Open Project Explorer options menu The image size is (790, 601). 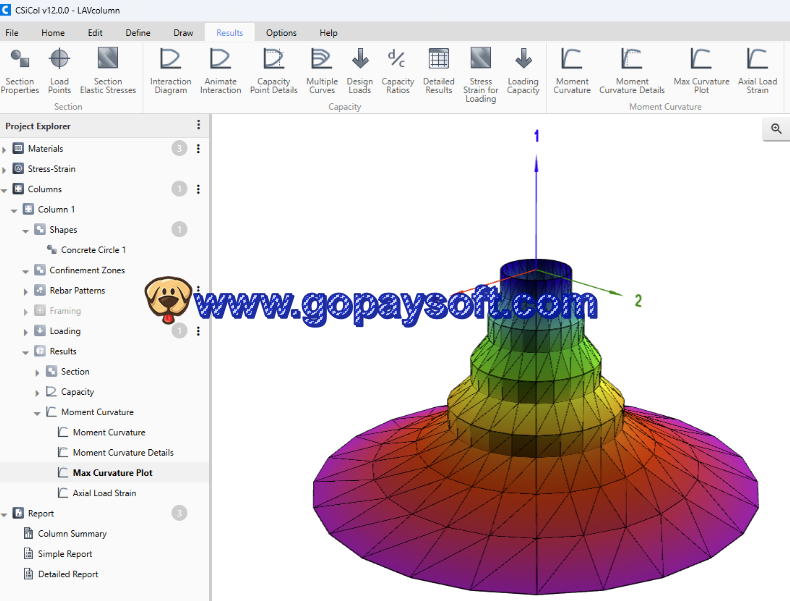pyautogui.click(x=198, y=125)
